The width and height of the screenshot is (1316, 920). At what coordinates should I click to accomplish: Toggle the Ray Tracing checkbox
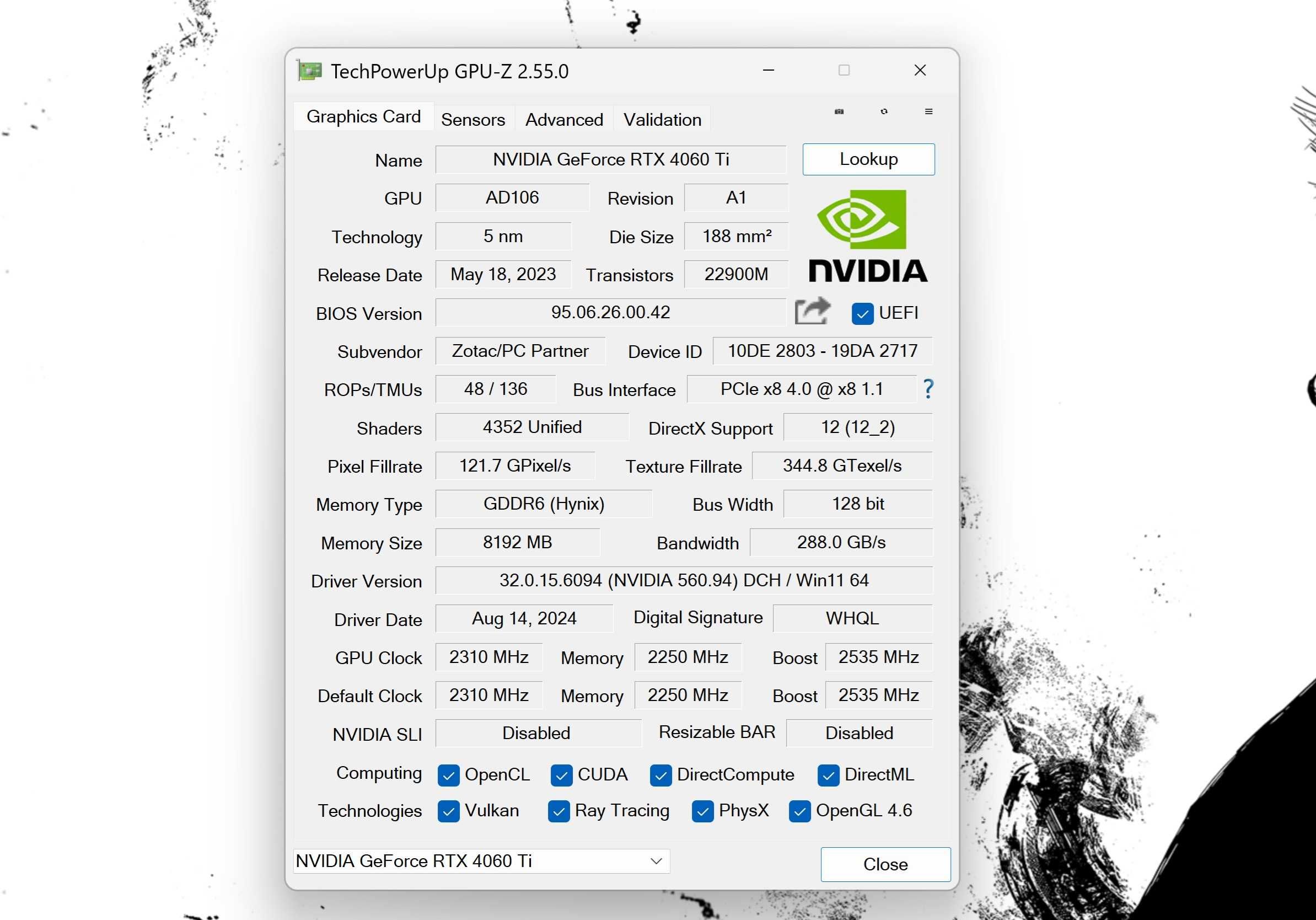coord(558,811)
